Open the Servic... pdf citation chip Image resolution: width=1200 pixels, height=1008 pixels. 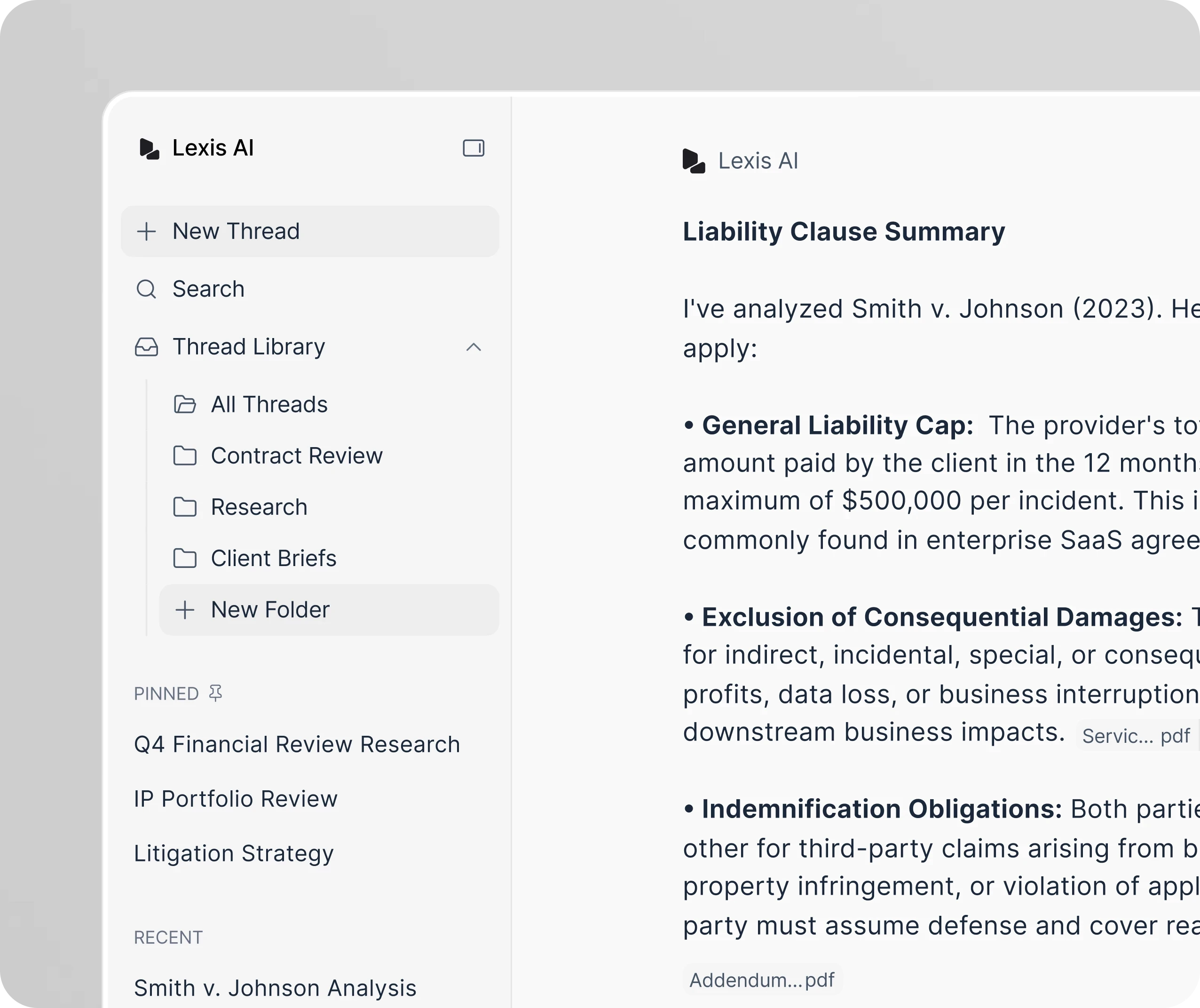point(1136,736)
